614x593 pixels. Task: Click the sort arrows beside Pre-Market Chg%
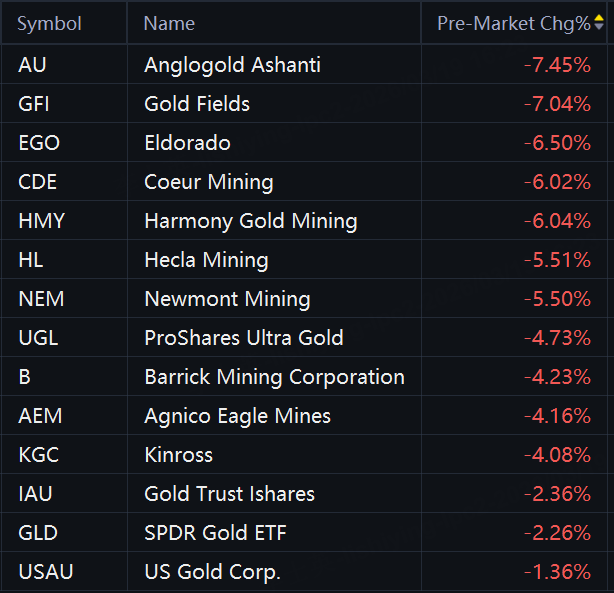pyautogui.click(x=598, y=23)
